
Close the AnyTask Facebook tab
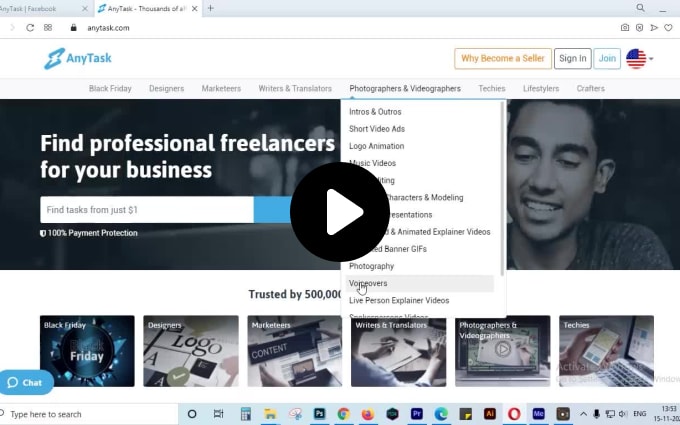pos(85,8)
